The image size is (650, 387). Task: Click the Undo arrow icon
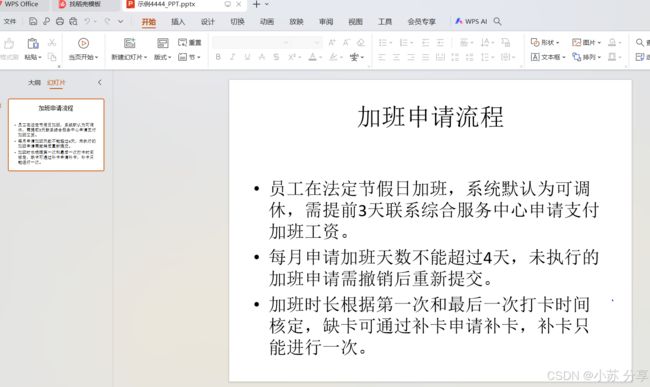click(87, 21)
